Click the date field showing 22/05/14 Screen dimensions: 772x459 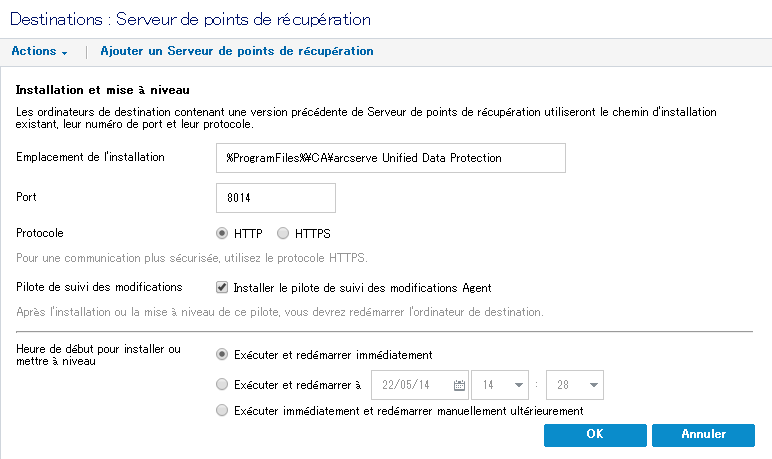(x=410, y=385)
